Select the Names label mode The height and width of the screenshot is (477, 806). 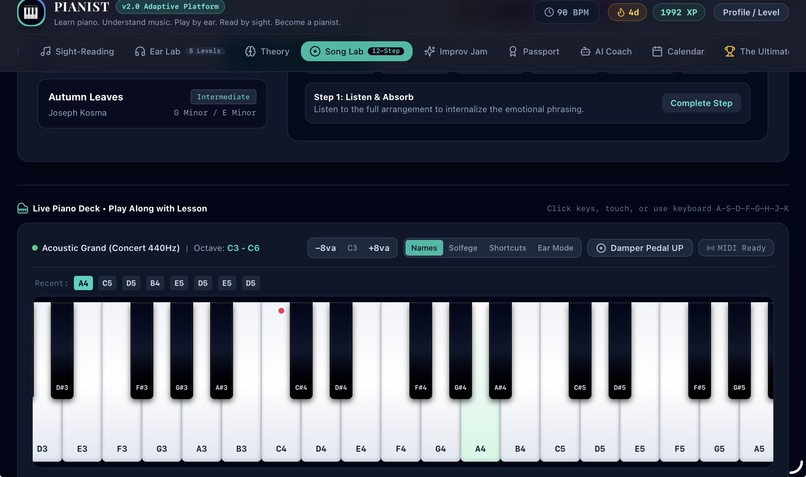point(424,248)
